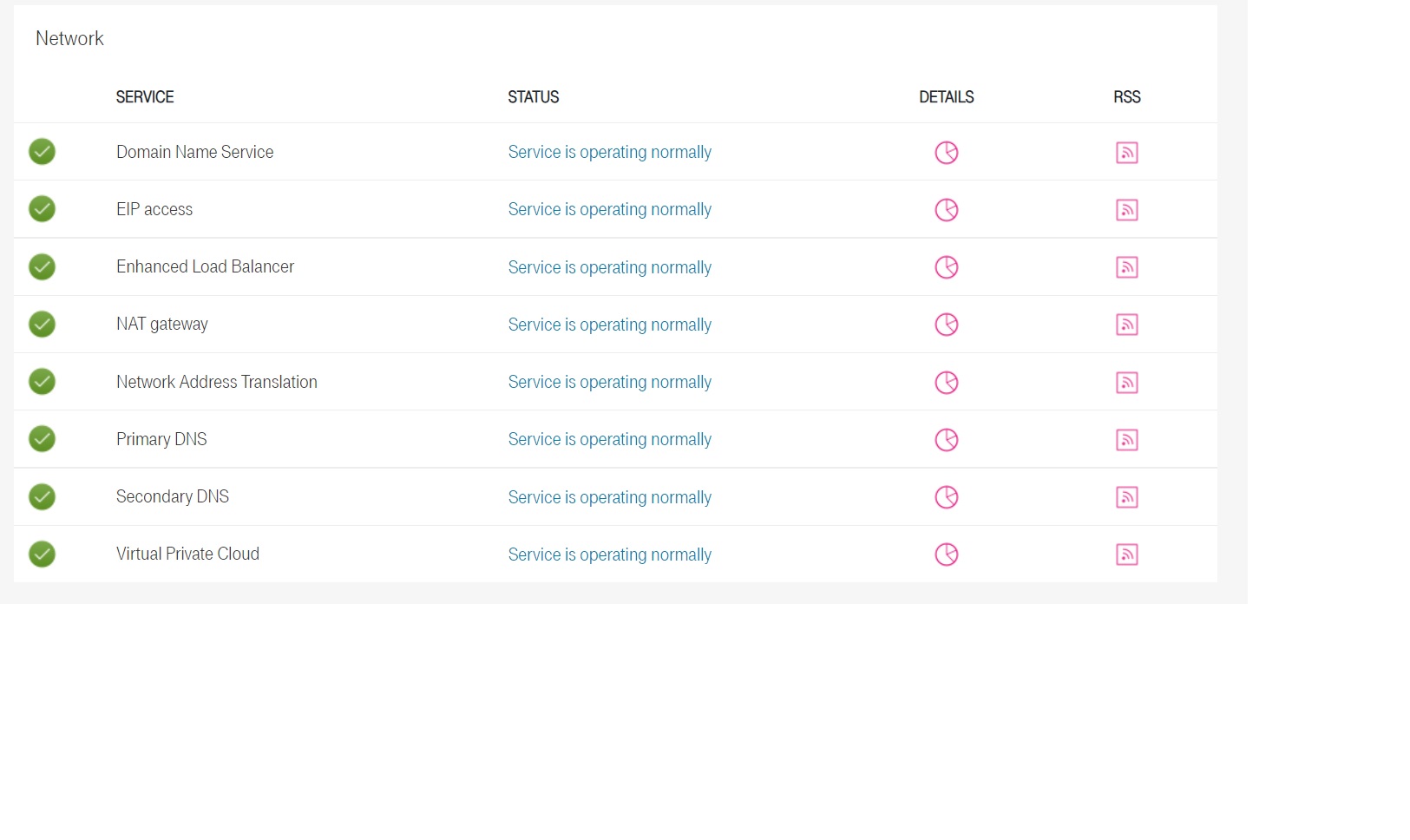Open RSS feed for Domain Name Service
The height and width of the screenshot is (840, 1410).
click(1127, 152)
